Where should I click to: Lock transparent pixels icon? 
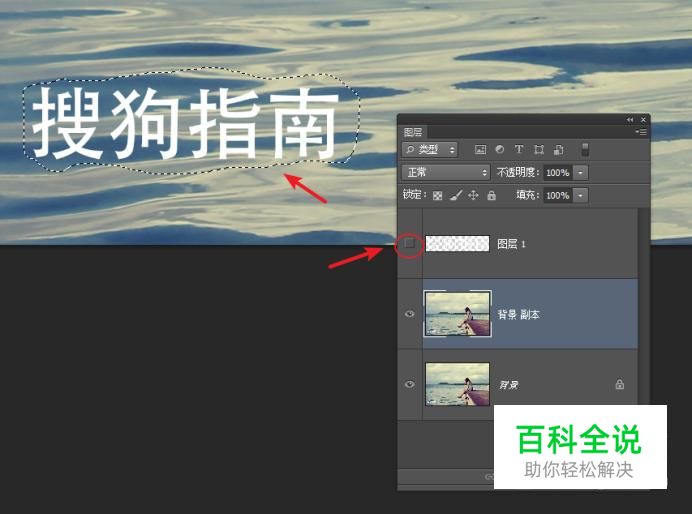click(437, 195)
